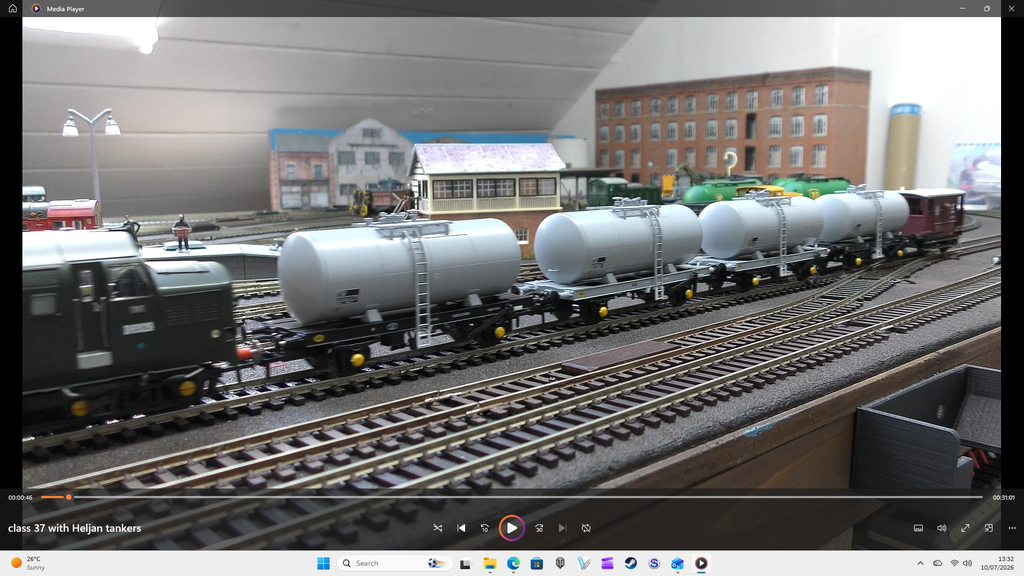Click total duration 00:31:01
Screen dimensions: 1024x576
click(x=1004, y=498)
